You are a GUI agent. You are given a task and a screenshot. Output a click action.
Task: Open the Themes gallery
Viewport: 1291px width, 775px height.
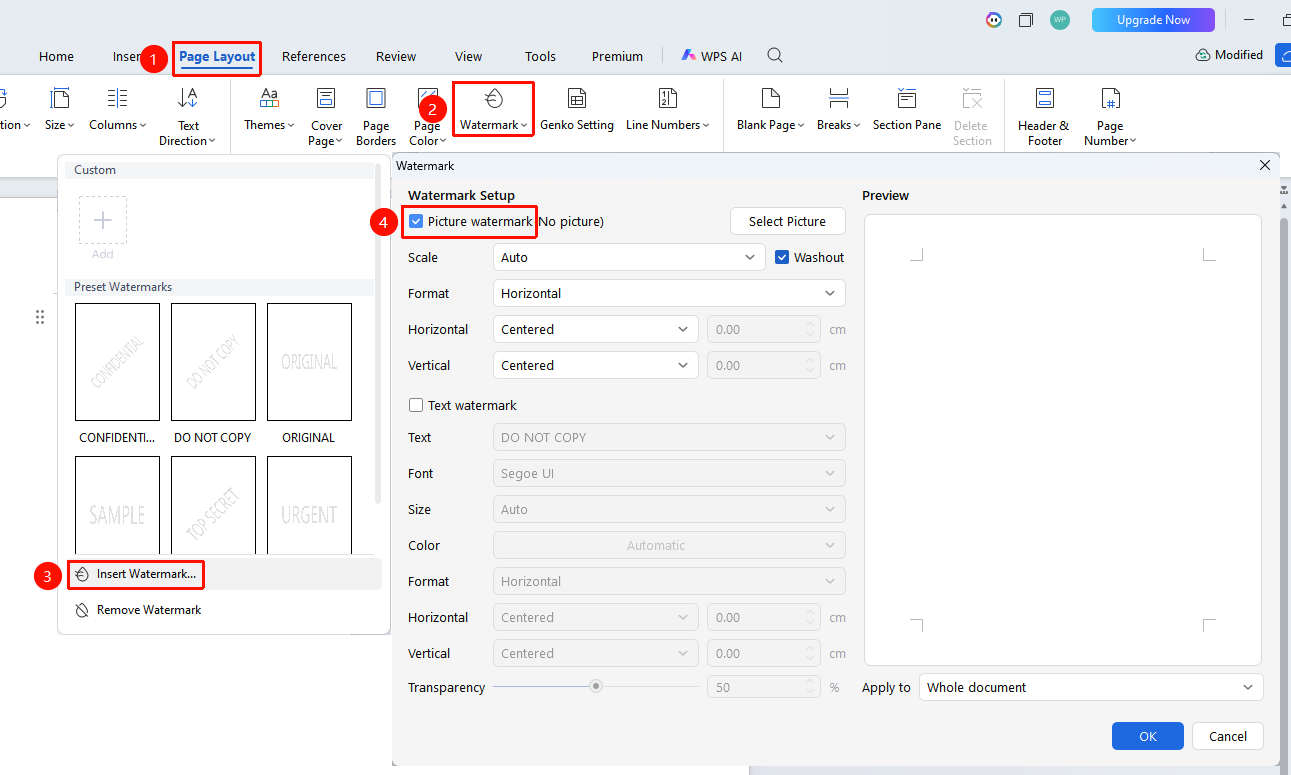pyautogui.click(x=269, y=110)
